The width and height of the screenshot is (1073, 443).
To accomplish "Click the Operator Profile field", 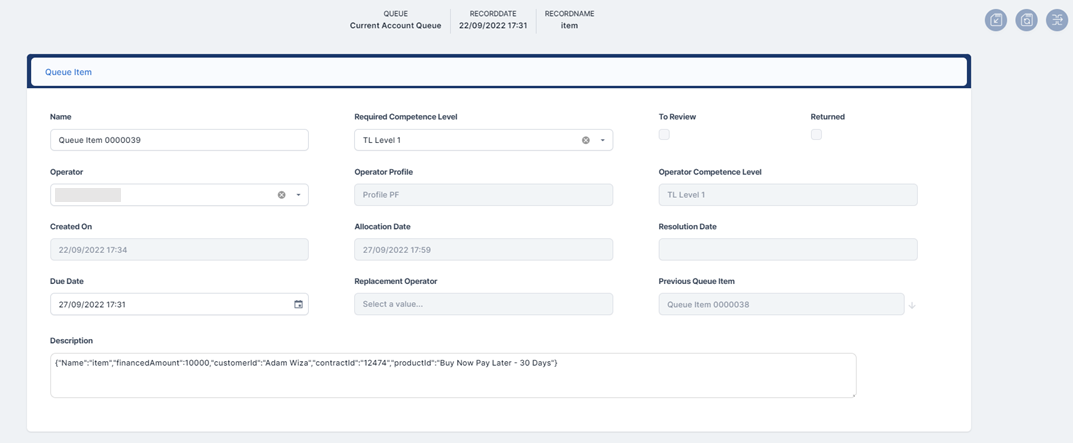I will pyautogui.click(x=483, y=195).
